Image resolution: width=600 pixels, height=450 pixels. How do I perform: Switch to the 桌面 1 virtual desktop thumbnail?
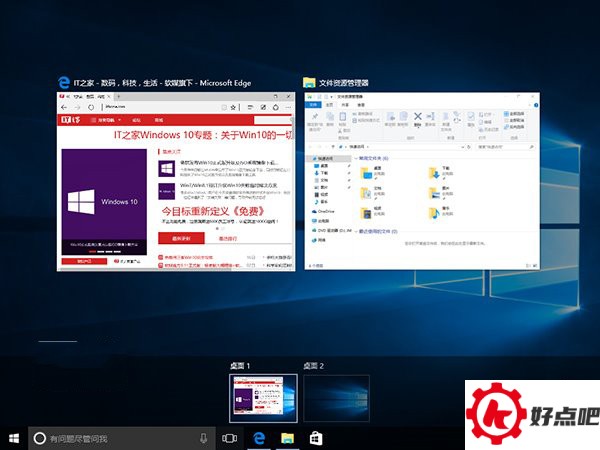(x=264, y=398)
